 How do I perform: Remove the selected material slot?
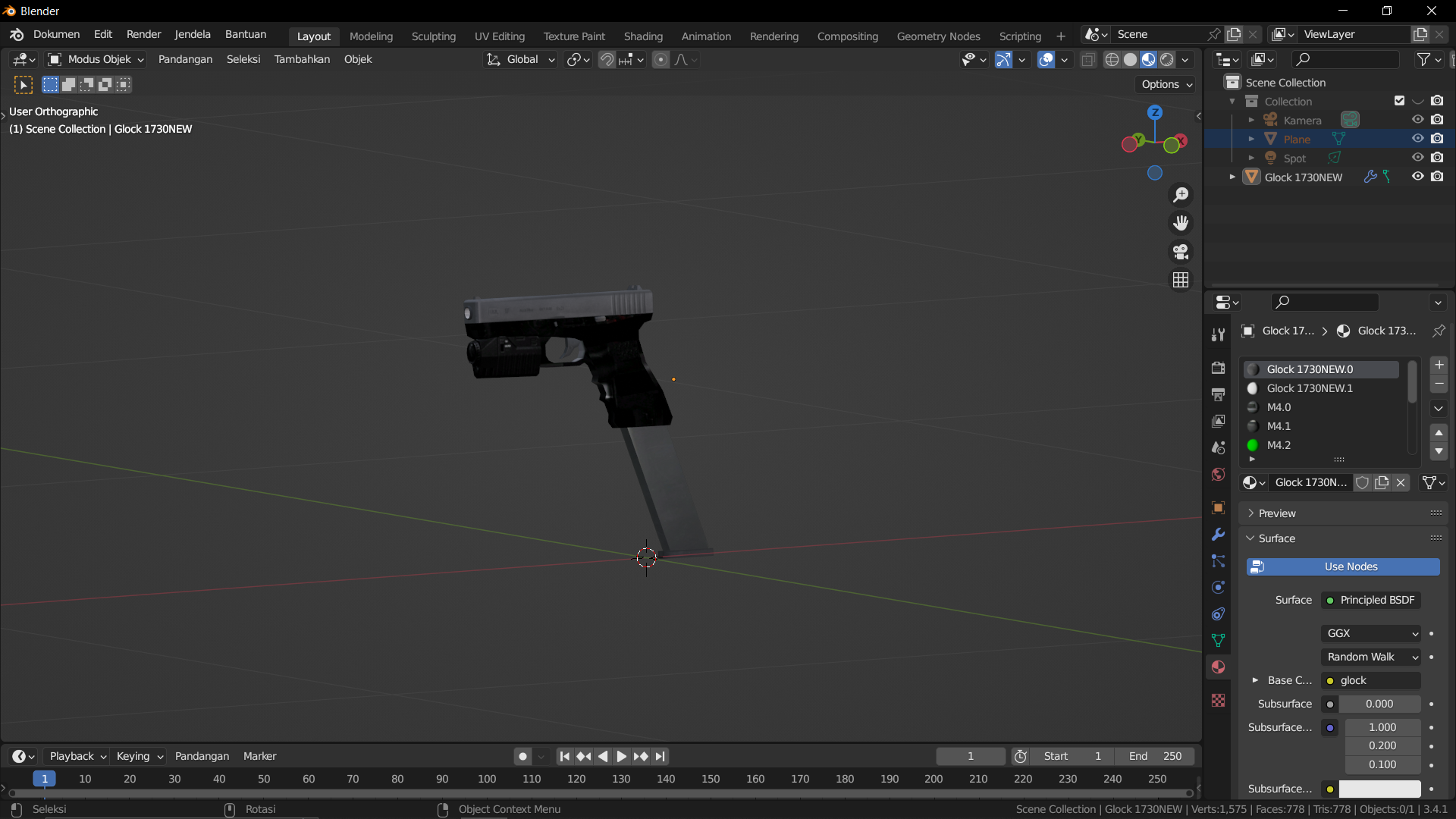coord(1439,384)
